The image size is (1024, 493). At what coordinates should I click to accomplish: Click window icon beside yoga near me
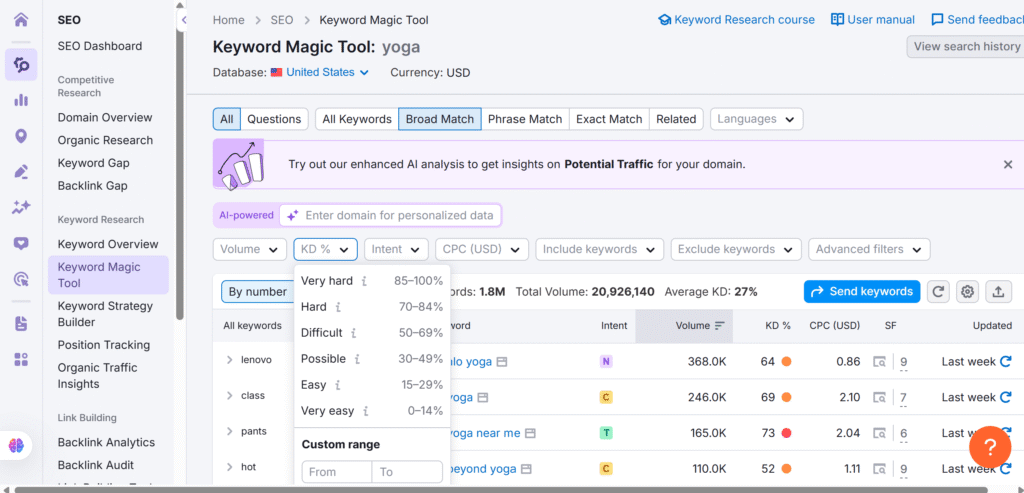(530, 433)
